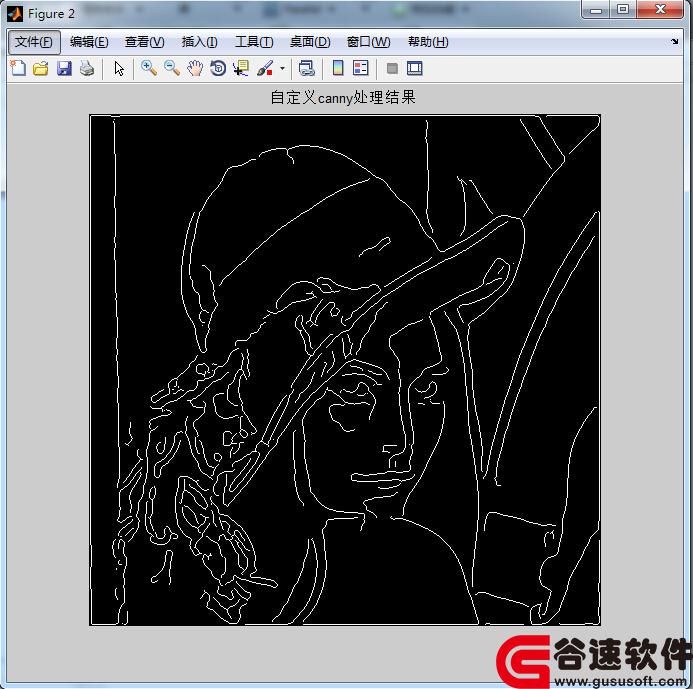The height and width of the screenshot is (689, 693).
Task: Click the New Figure toolbar icon
Action: tap(18, 69)
